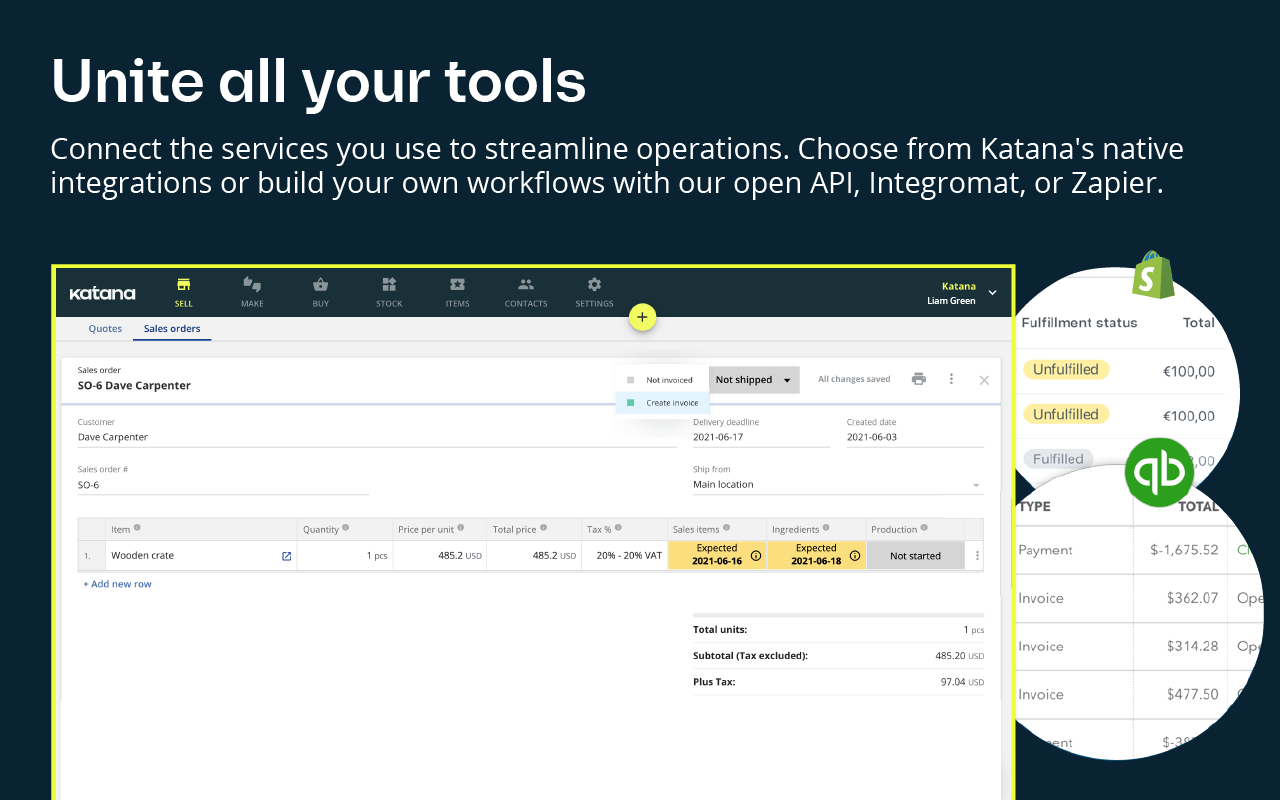The image size is (1280, 800).
Task: Navigate to the STOCK section
Action: click(x=389, y=292)
